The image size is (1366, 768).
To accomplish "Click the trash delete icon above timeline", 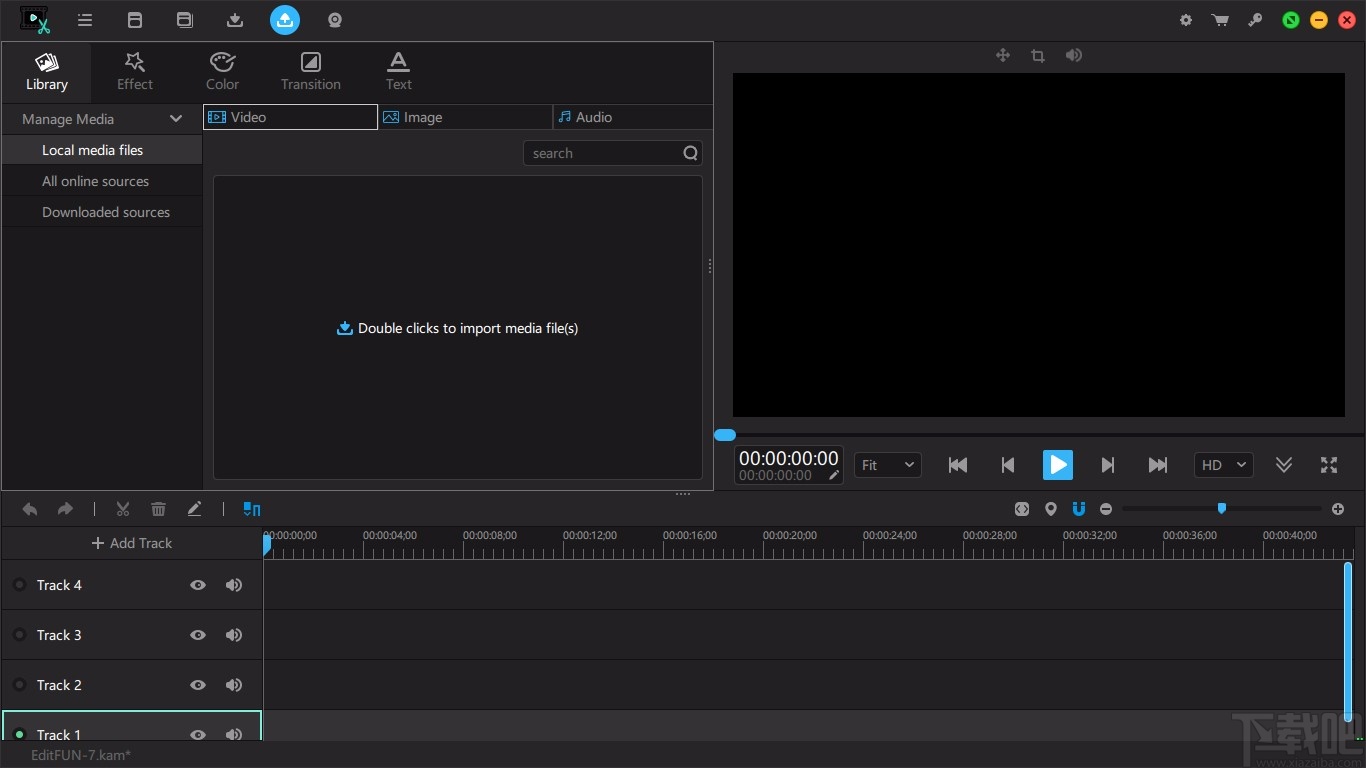I will pyautogui.click(x=158, y=509).
